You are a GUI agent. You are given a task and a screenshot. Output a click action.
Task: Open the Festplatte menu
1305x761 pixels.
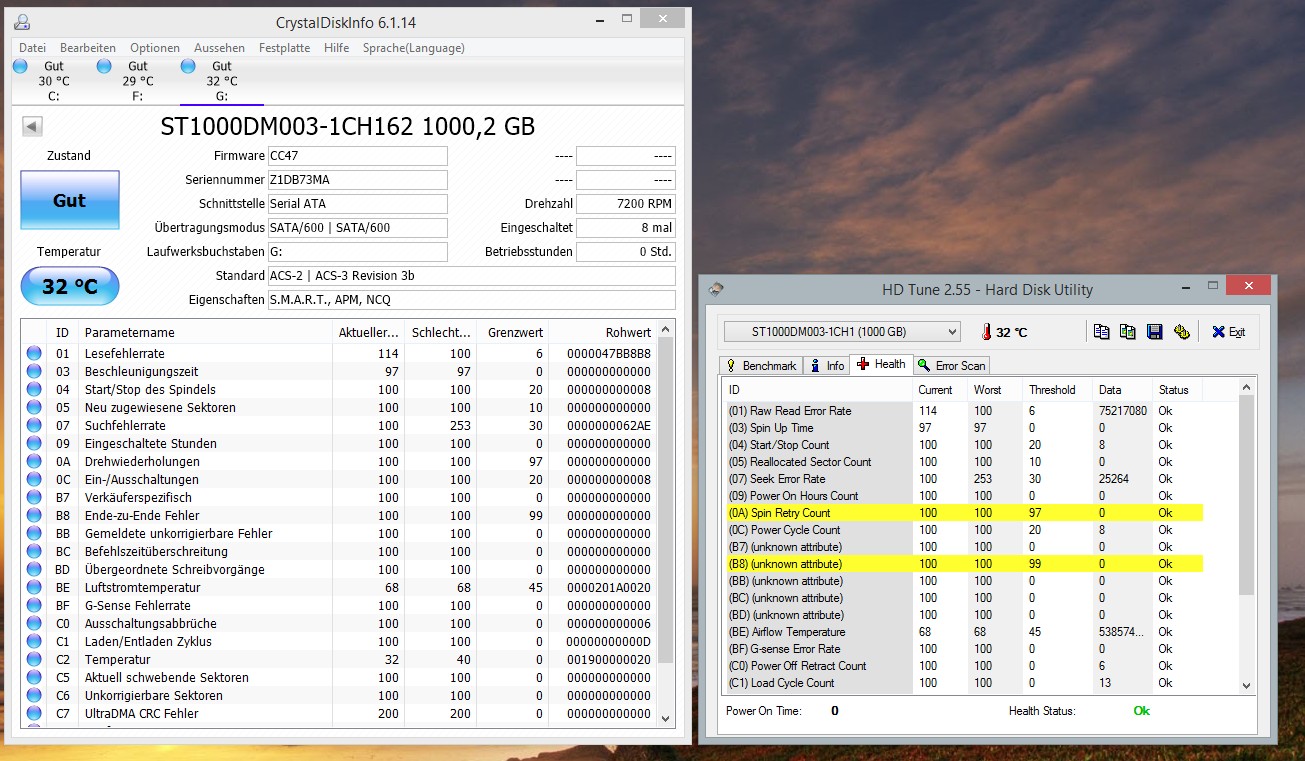[x=285, y=48]
